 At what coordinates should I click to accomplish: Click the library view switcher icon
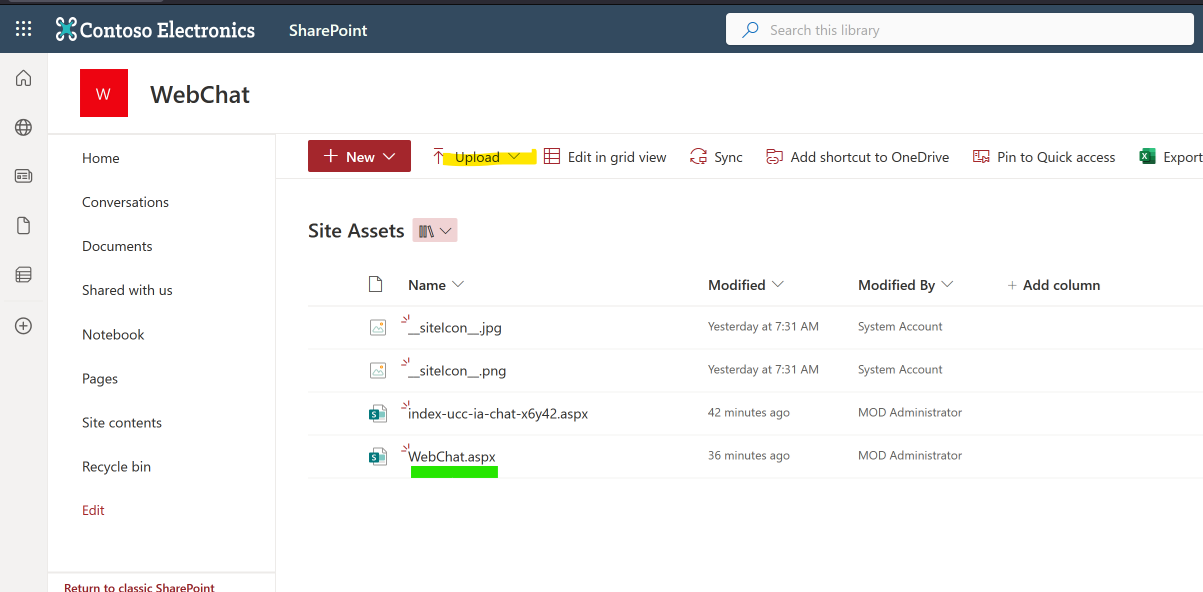427,231
